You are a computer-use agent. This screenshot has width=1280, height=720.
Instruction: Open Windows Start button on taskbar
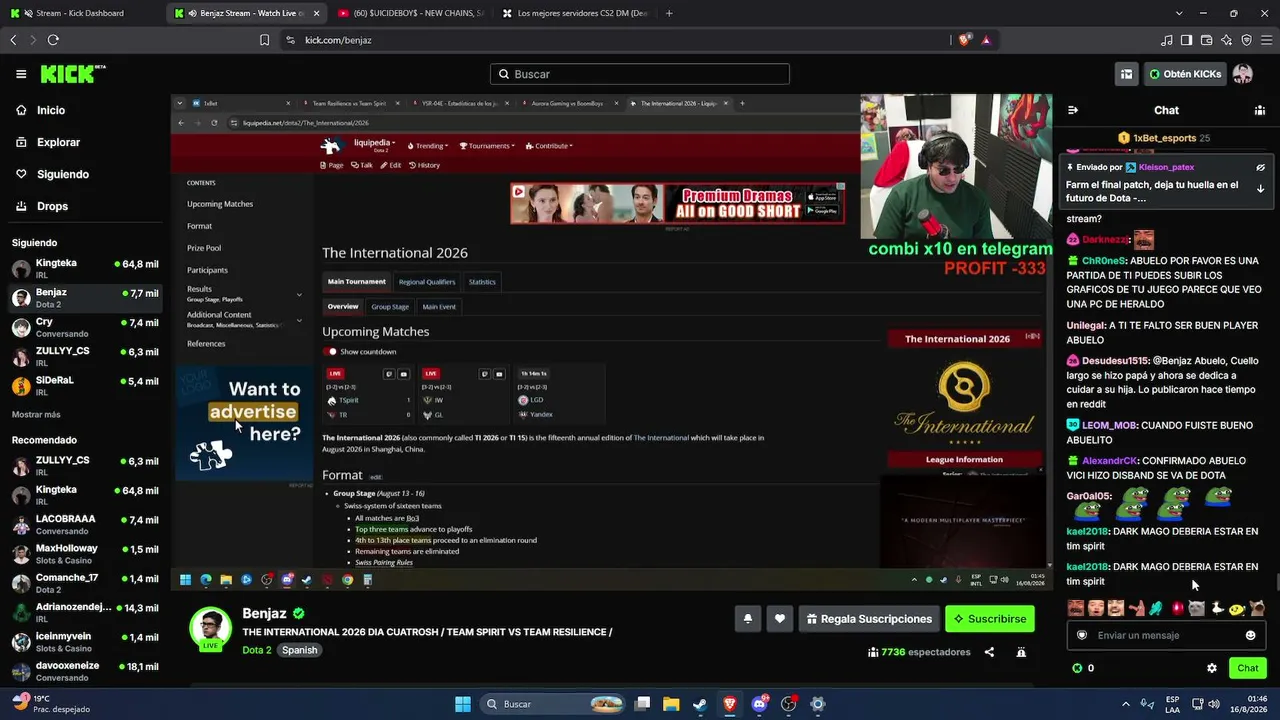pyautogui.click(x=463, y=704)
